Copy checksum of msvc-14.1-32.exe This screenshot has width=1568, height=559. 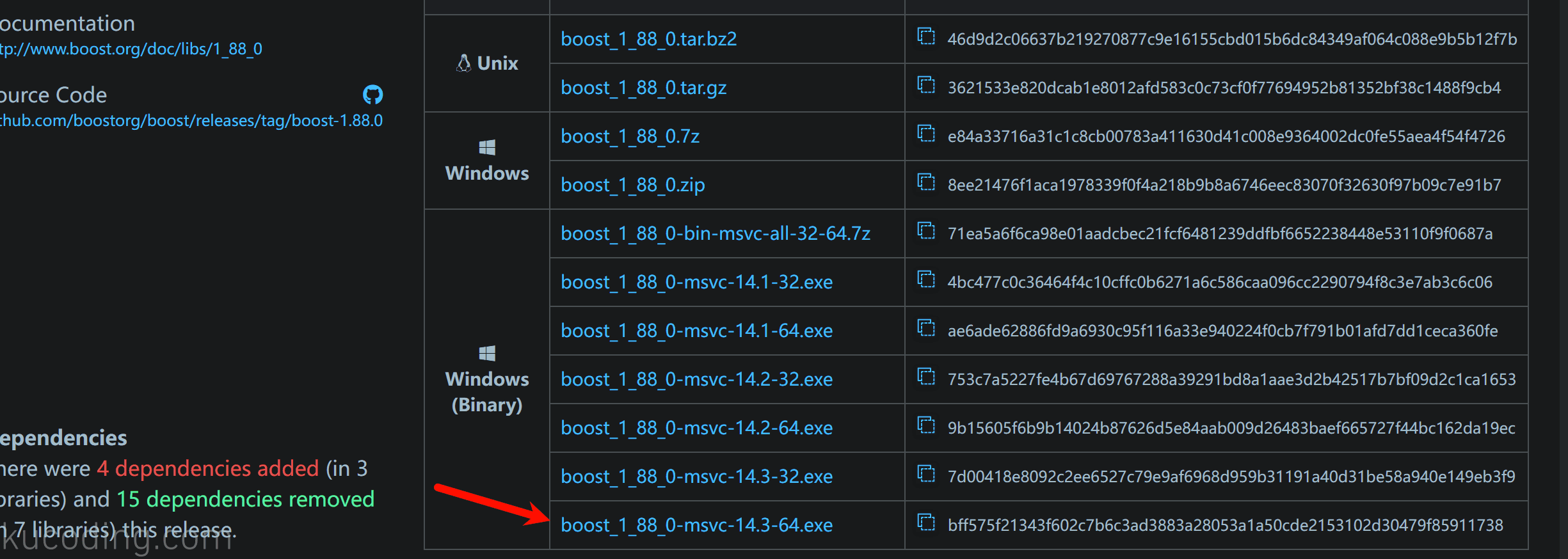(x=926, y=279)
